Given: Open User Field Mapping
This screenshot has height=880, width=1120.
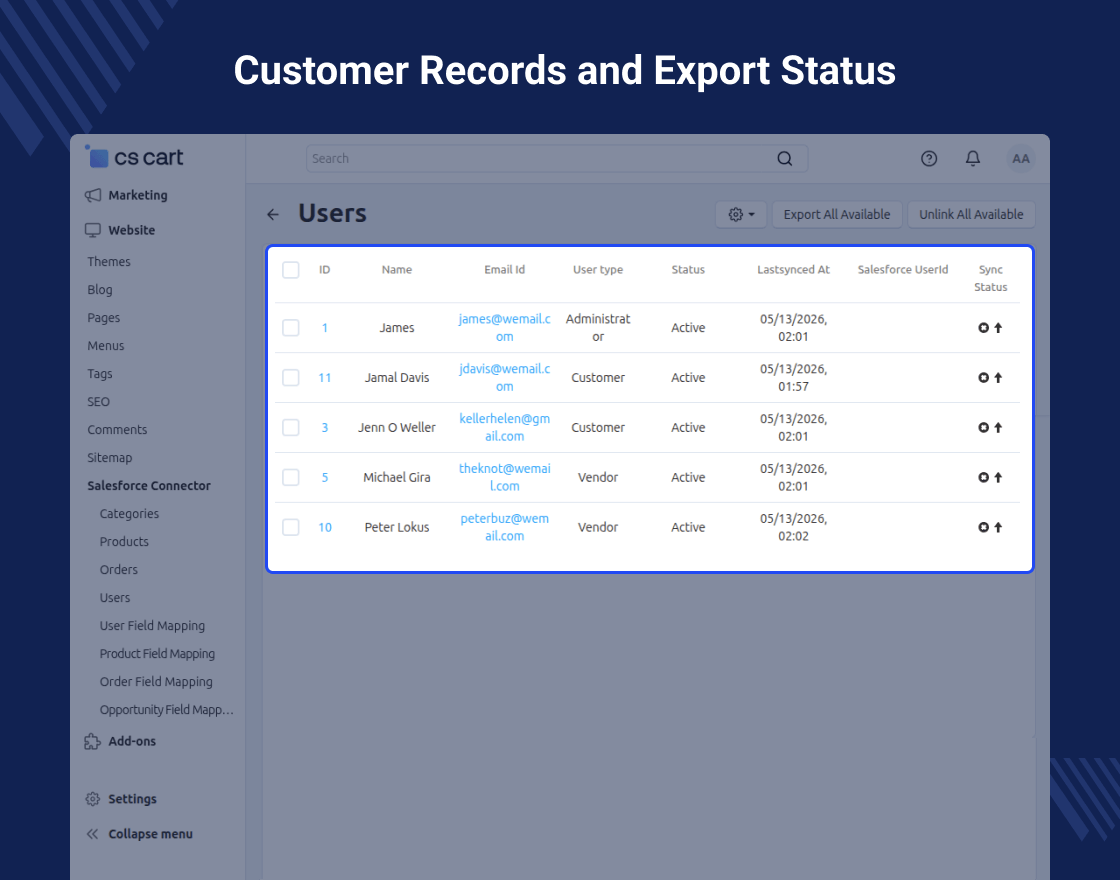Looking at the screenshot, I should click(152, 626).
